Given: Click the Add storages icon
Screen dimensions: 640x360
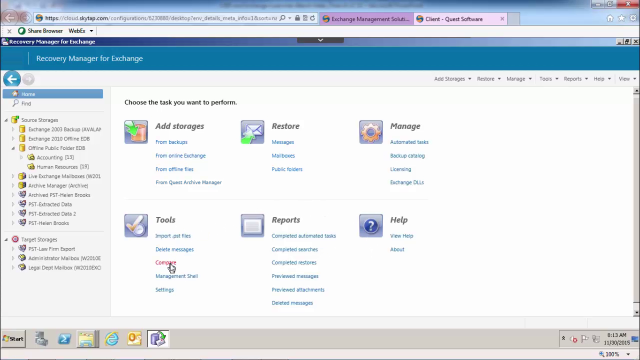Looking at the screenshot, I should [x=136, y=132].
